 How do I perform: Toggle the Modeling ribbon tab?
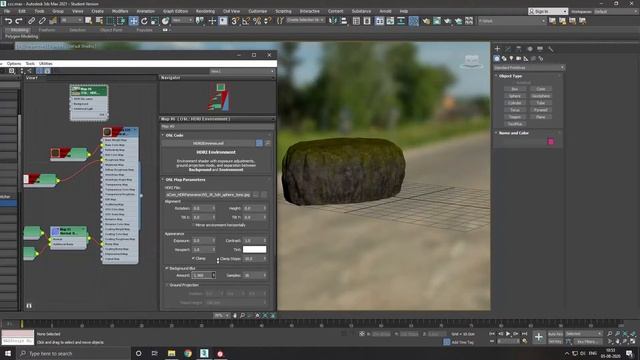(x=19, y=30)
